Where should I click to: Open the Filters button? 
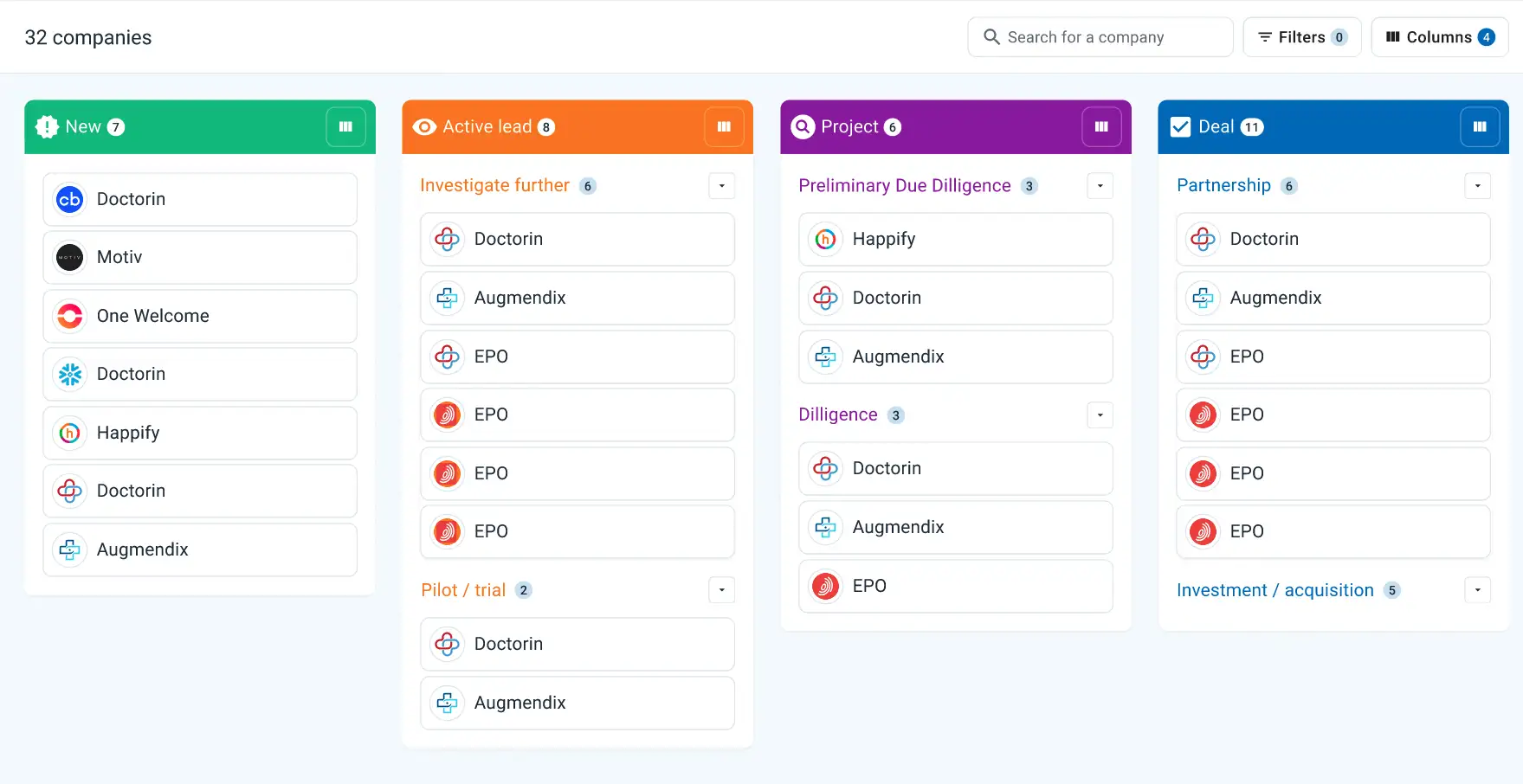(x=1301, y=37)
